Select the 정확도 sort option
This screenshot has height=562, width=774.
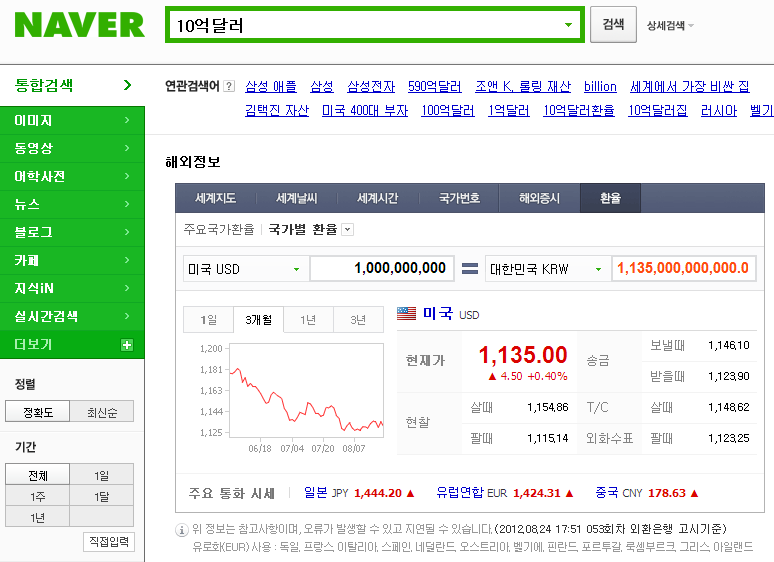pos(37,412)
